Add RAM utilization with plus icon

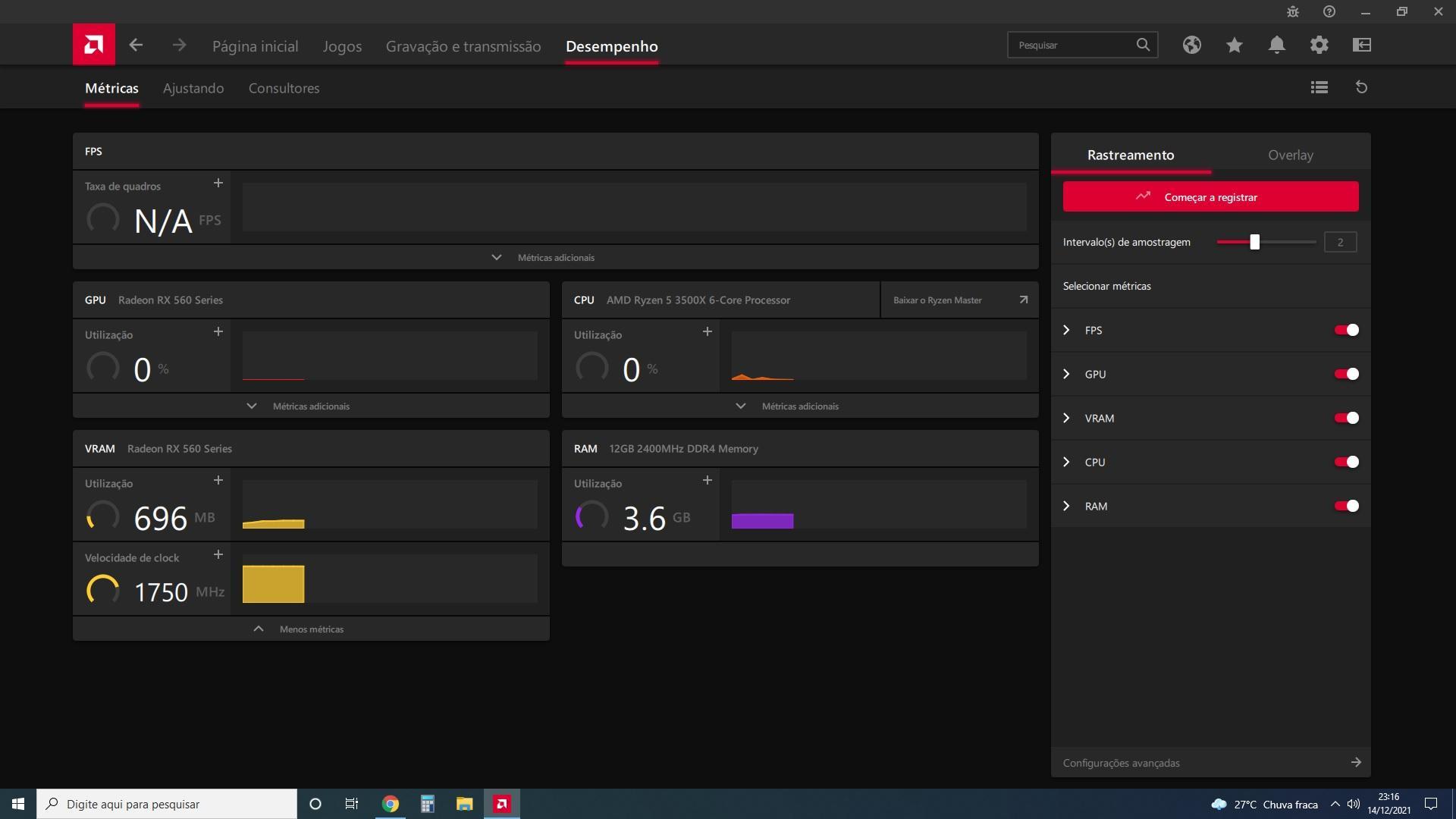click(708, 480)
